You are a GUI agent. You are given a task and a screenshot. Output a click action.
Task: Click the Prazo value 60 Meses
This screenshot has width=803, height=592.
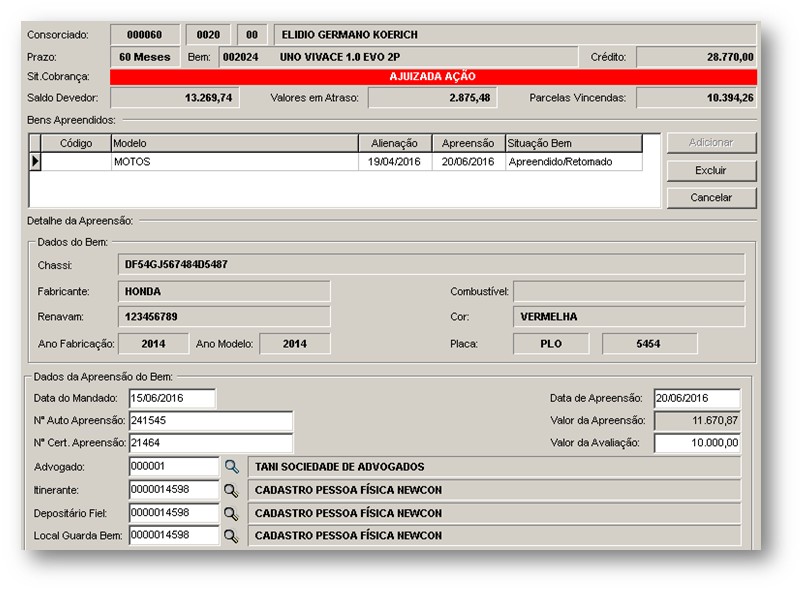pyautogui.click(x=145, y=57)
